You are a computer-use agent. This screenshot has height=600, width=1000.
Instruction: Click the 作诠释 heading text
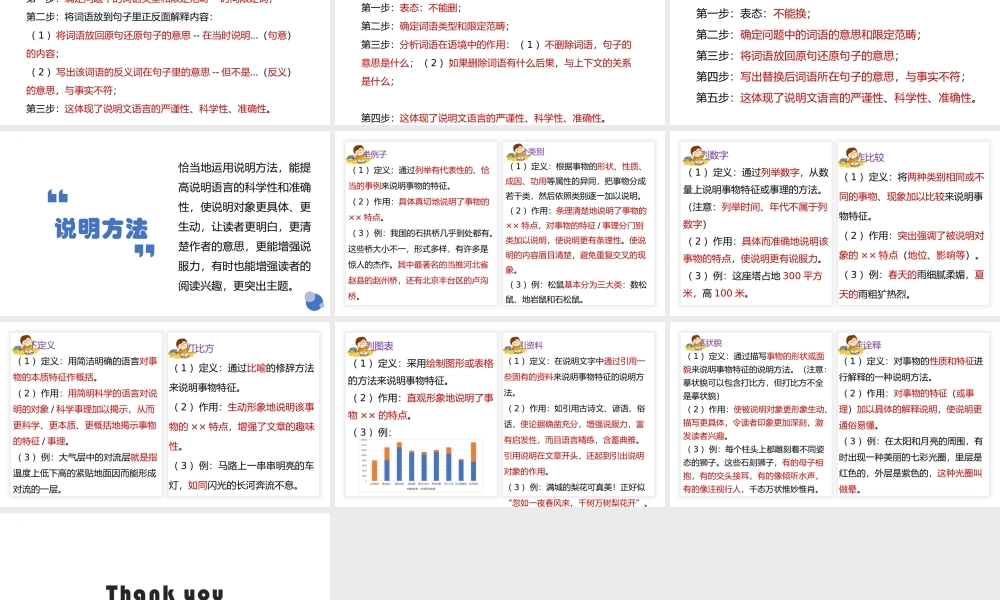tap(869, 344)
